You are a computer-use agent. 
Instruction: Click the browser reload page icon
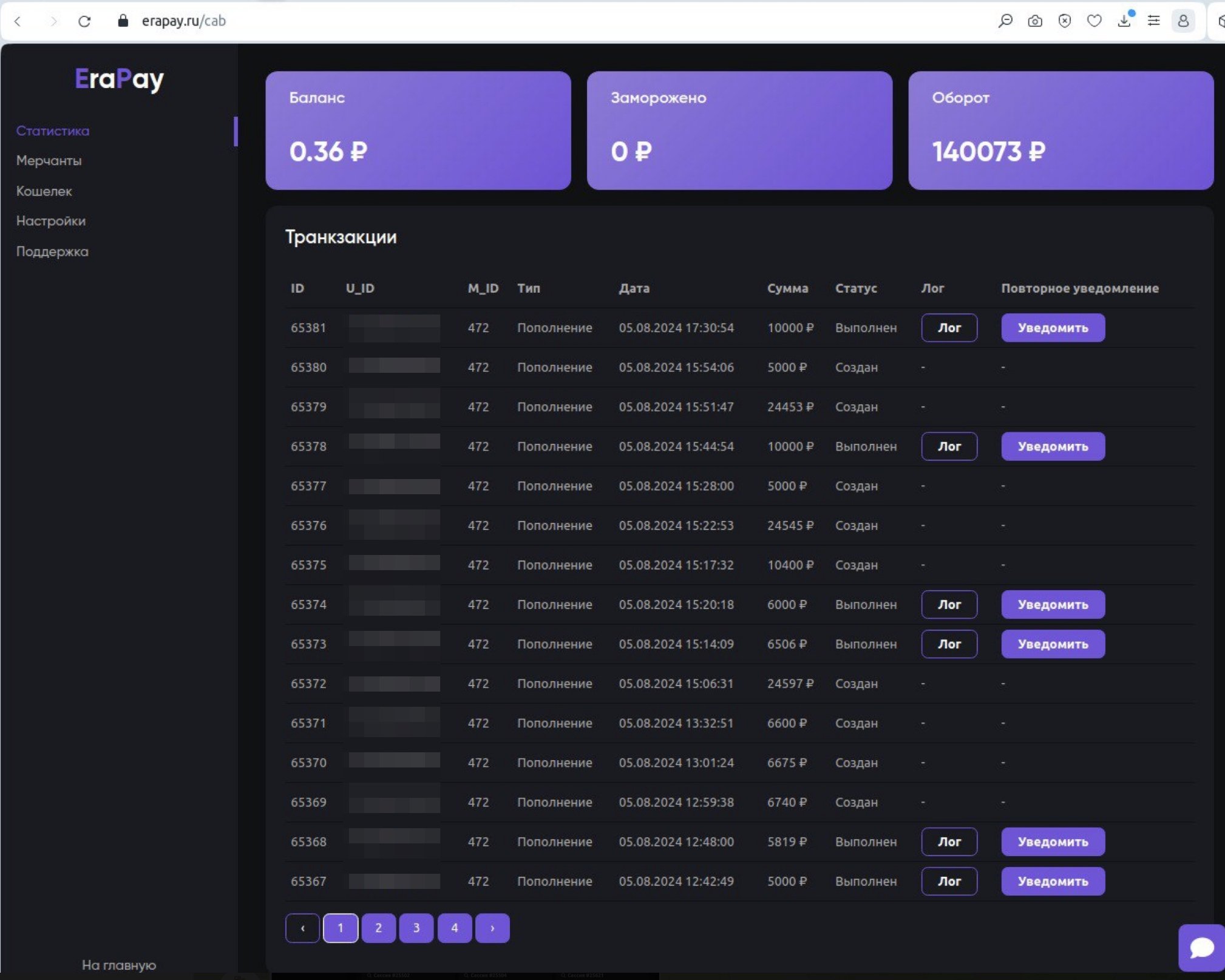click(84, 21)
